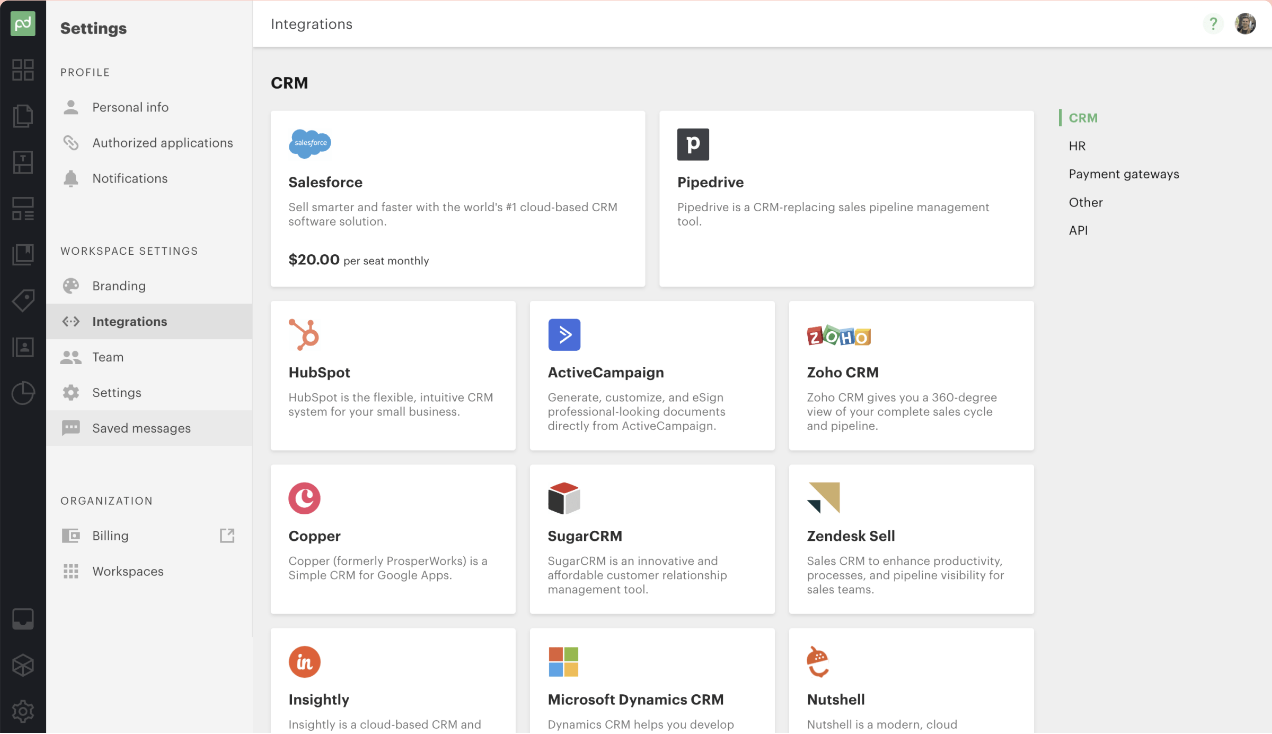The image size is (1272, 734).
Task: Click the Pipedrive logo icon
Action: [x=693, y=144]
